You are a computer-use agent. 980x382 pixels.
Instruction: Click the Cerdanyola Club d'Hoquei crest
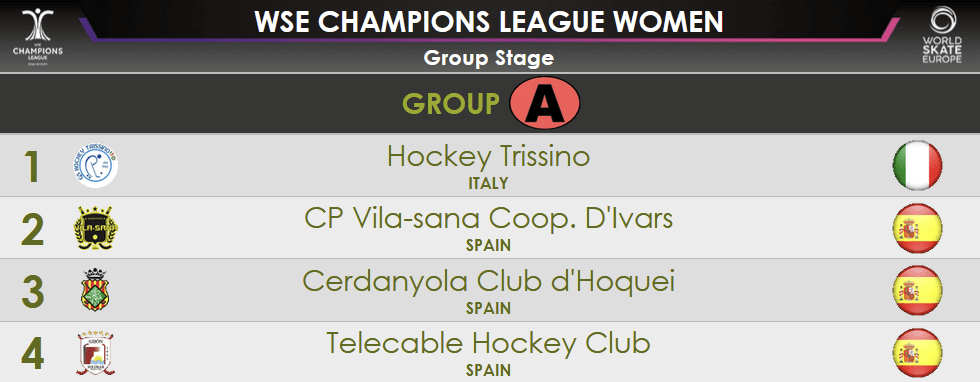(x=96, y=291)
